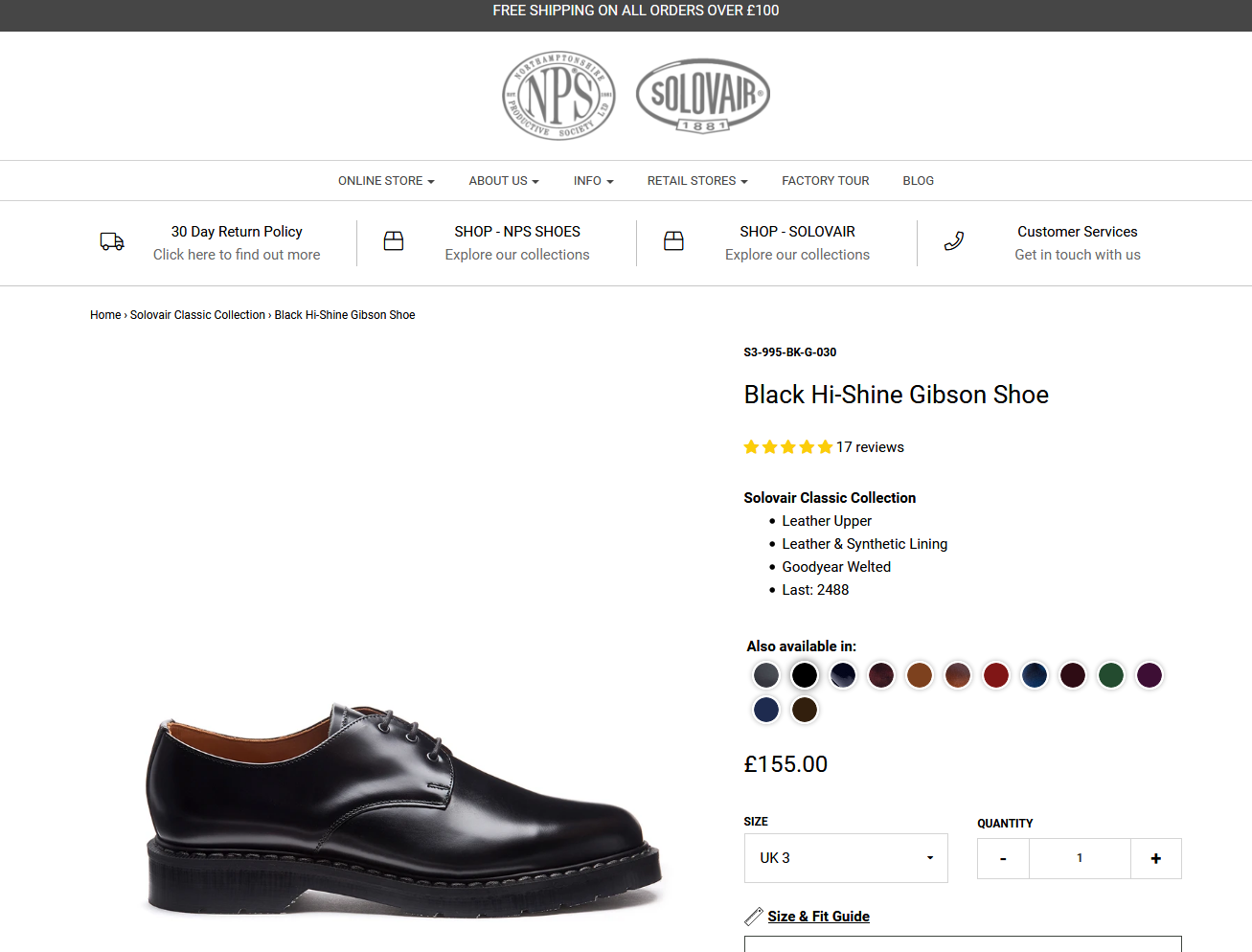Click the Last: 2488 bullet
Viewport: 1252px width, 952px height.
pos(815,590)
